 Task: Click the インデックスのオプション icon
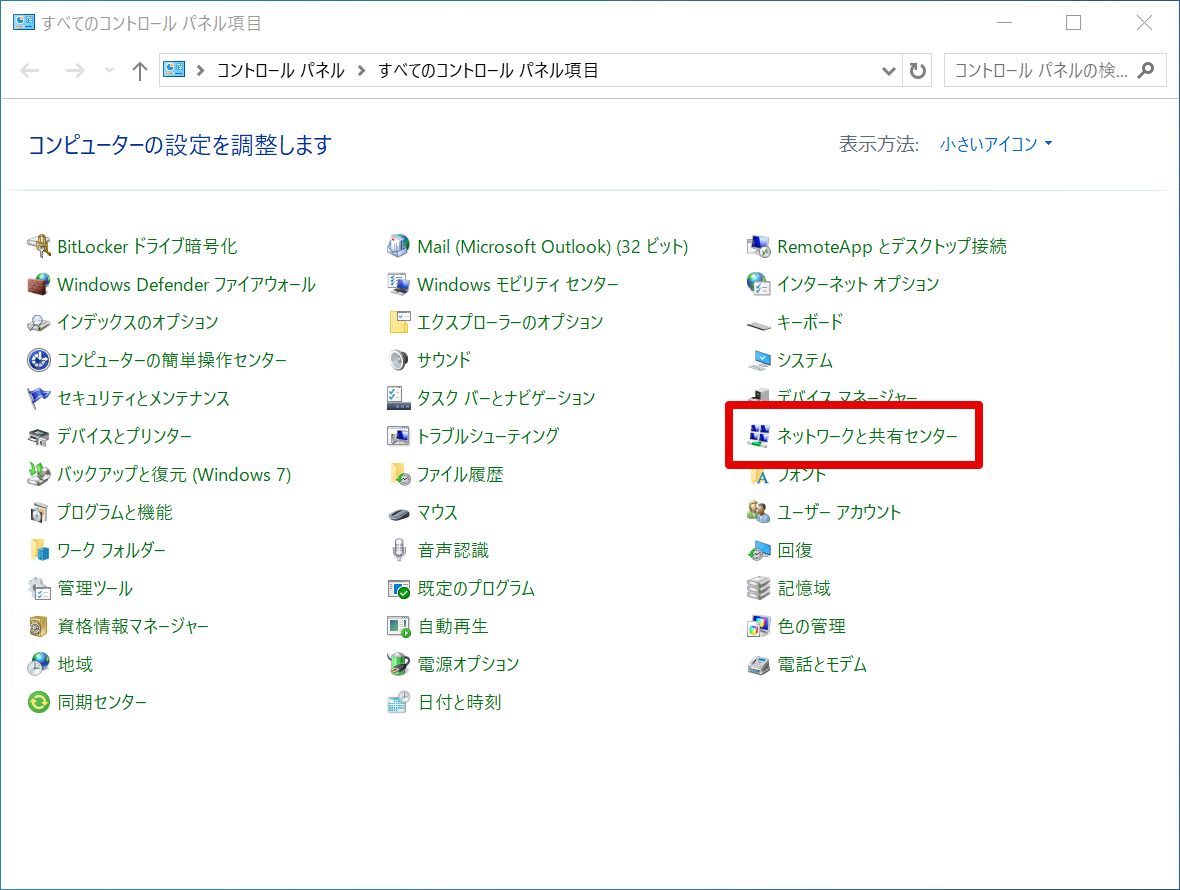click(x=38, y=323)
